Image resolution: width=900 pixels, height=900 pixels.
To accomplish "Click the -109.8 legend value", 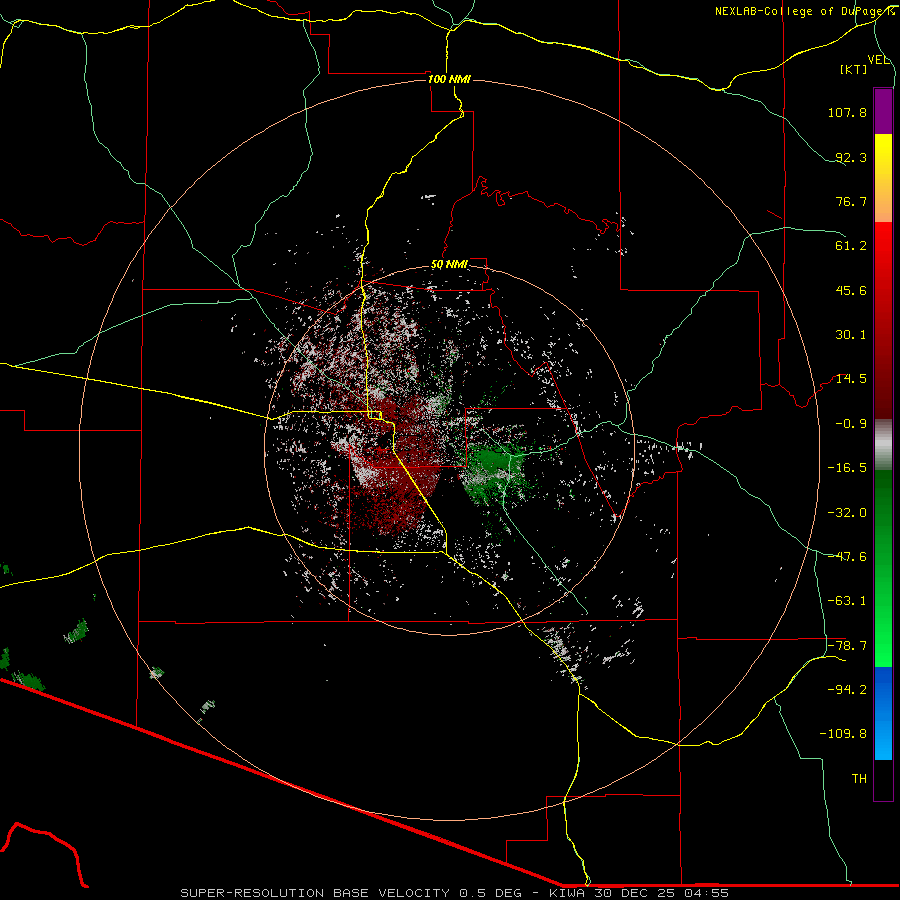I will [843, 734].
